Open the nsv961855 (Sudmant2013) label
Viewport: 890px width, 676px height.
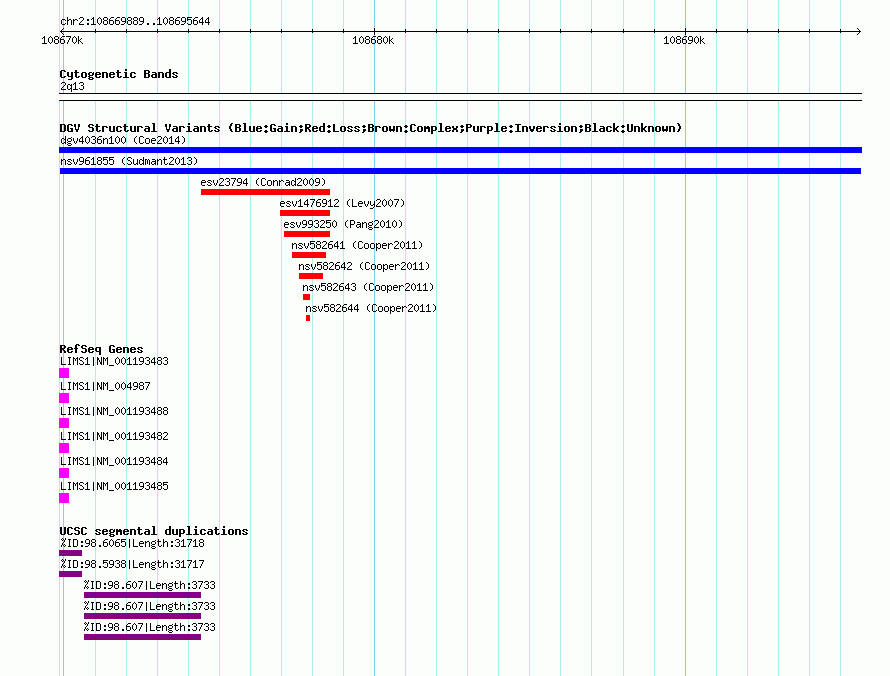click(129, 161)
